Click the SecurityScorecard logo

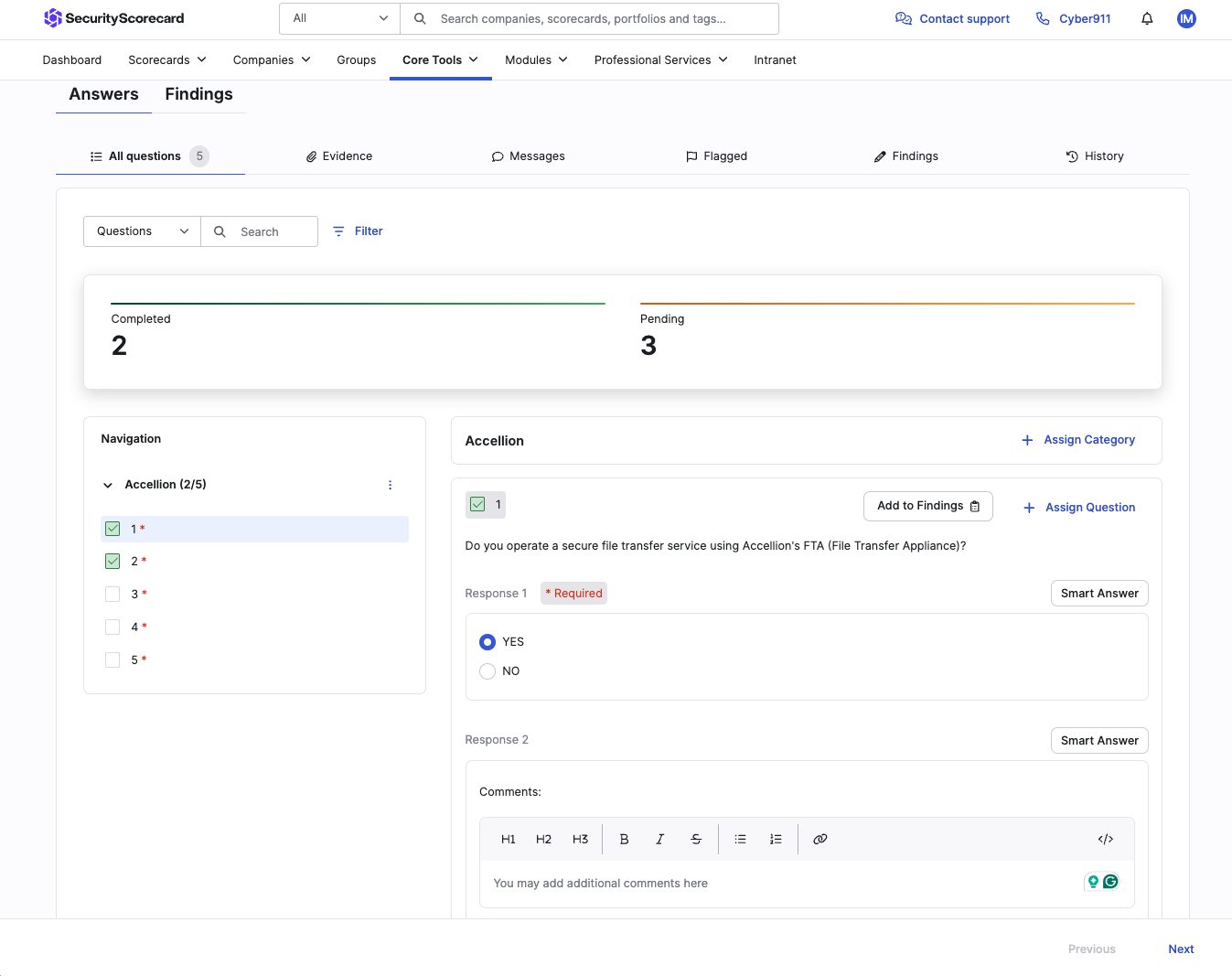pos(113,18)
